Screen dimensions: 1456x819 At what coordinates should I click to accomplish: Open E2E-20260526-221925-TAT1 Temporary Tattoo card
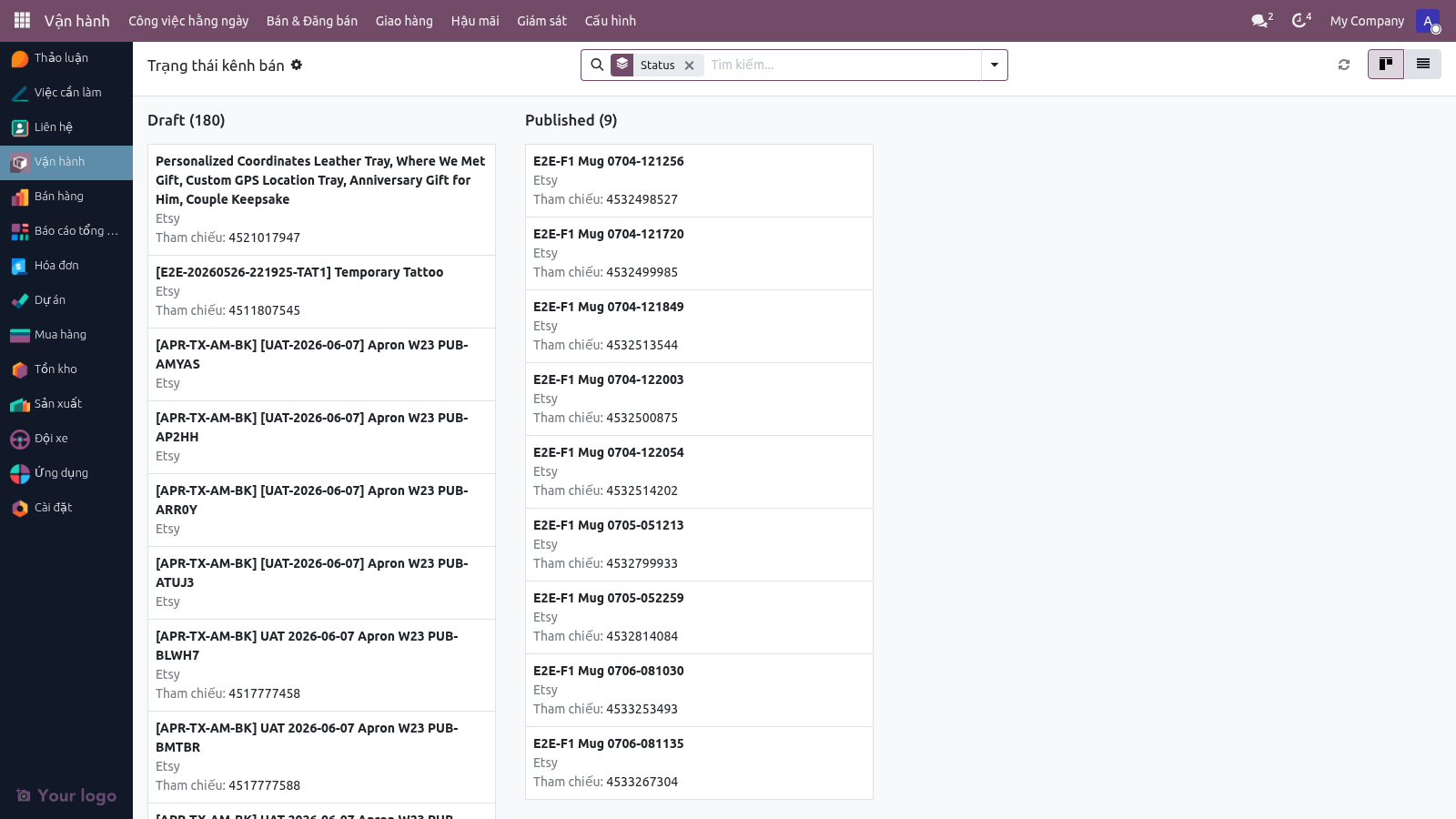coord(321,291)
